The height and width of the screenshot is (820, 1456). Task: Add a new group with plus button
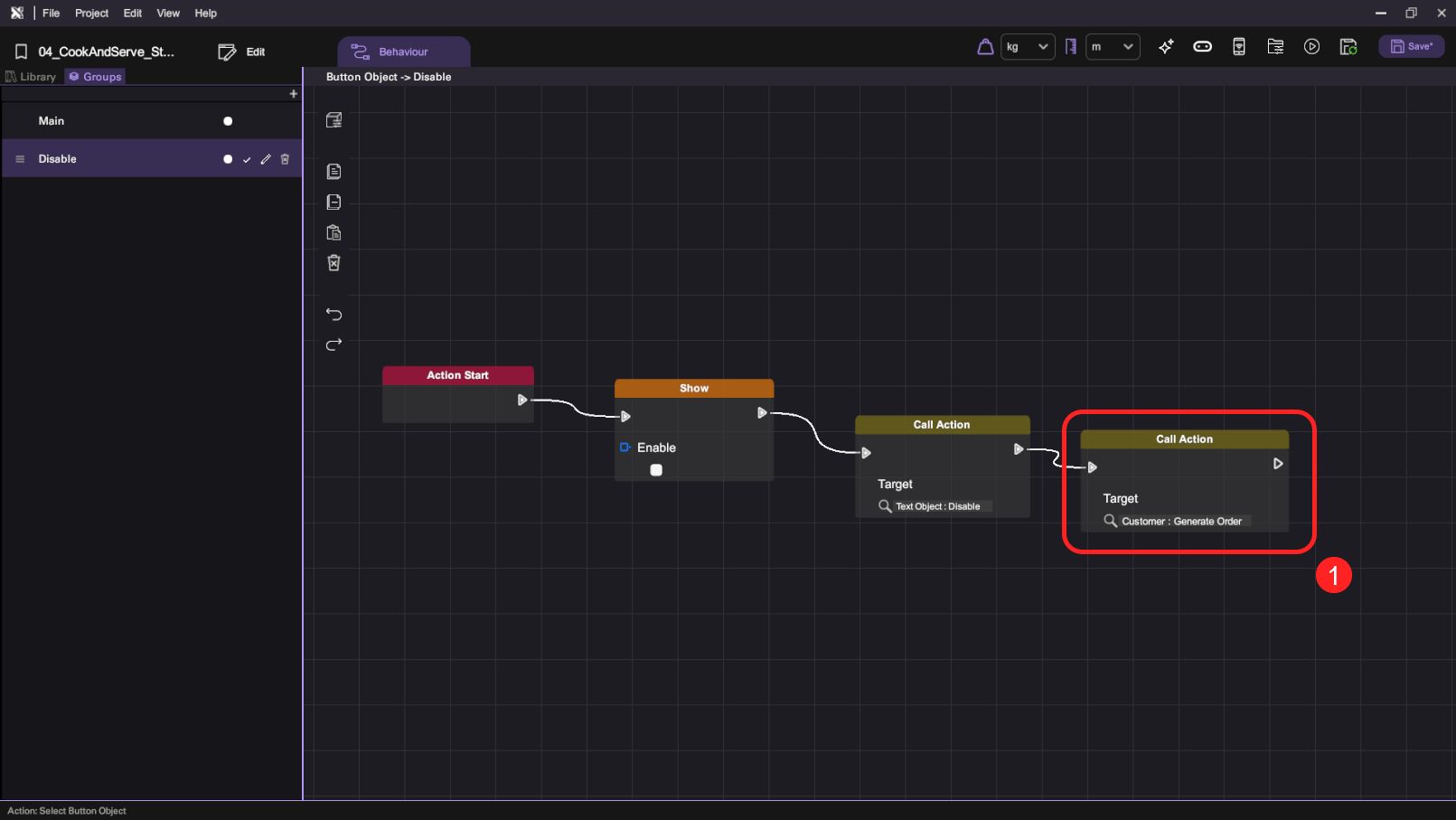293,94
